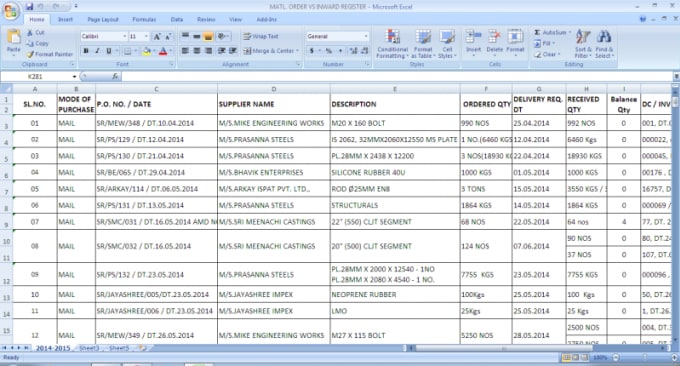Switch to Page Layout view icon
The image size is (680, 366).
click(575, 358)
